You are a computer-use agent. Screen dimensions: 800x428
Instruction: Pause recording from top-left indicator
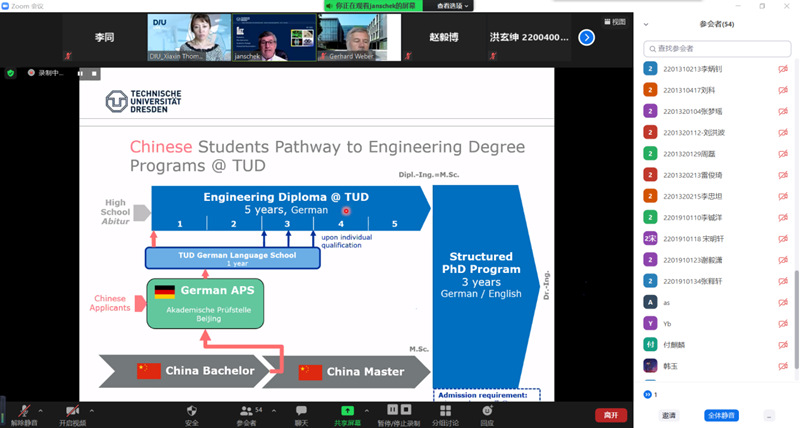(80, 73)
